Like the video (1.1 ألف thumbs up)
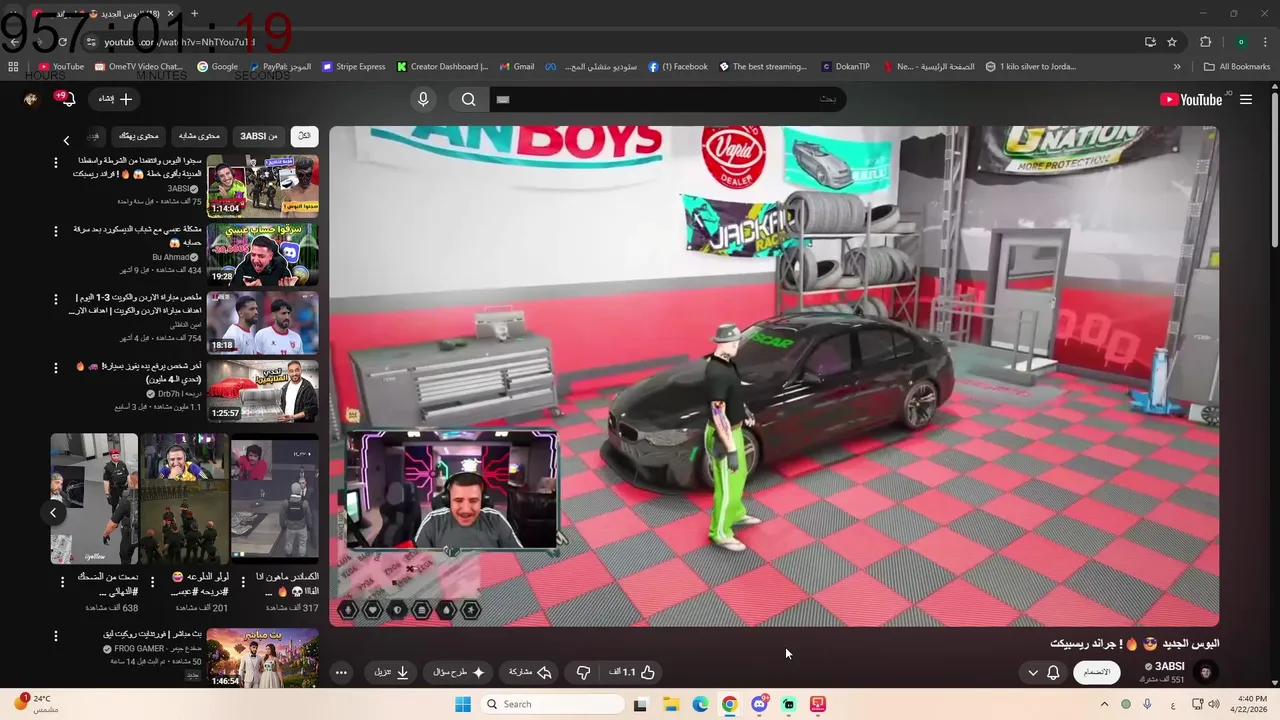 tap(632, 672)
